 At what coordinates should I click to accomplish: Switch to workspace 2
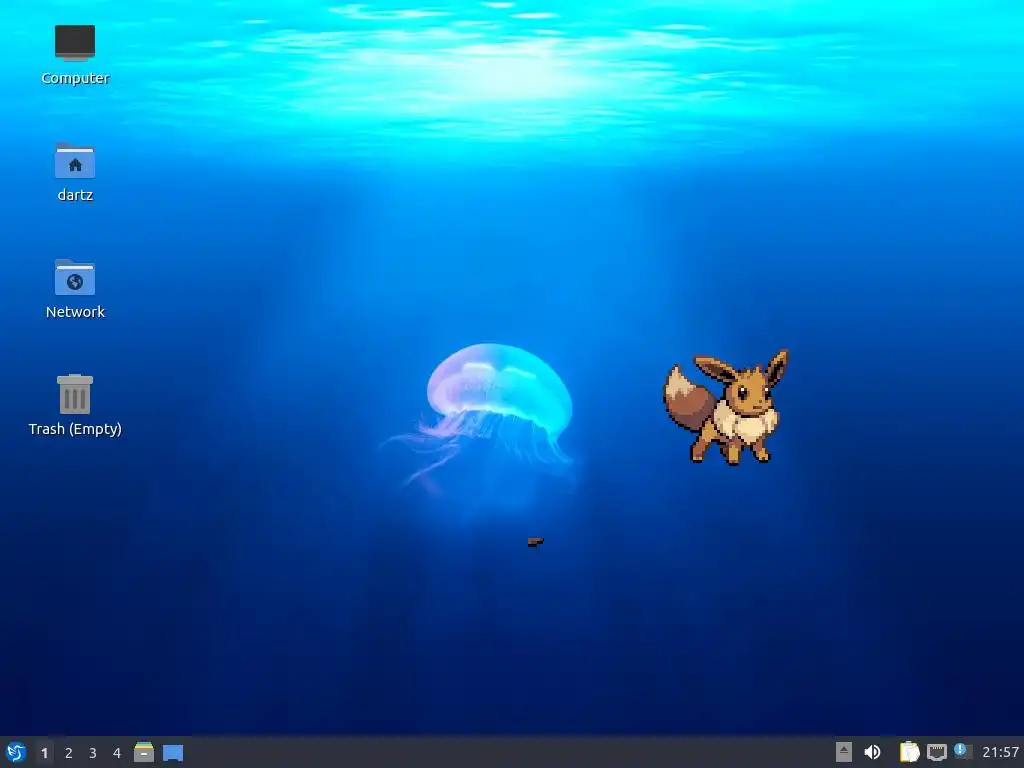point(69,753)
